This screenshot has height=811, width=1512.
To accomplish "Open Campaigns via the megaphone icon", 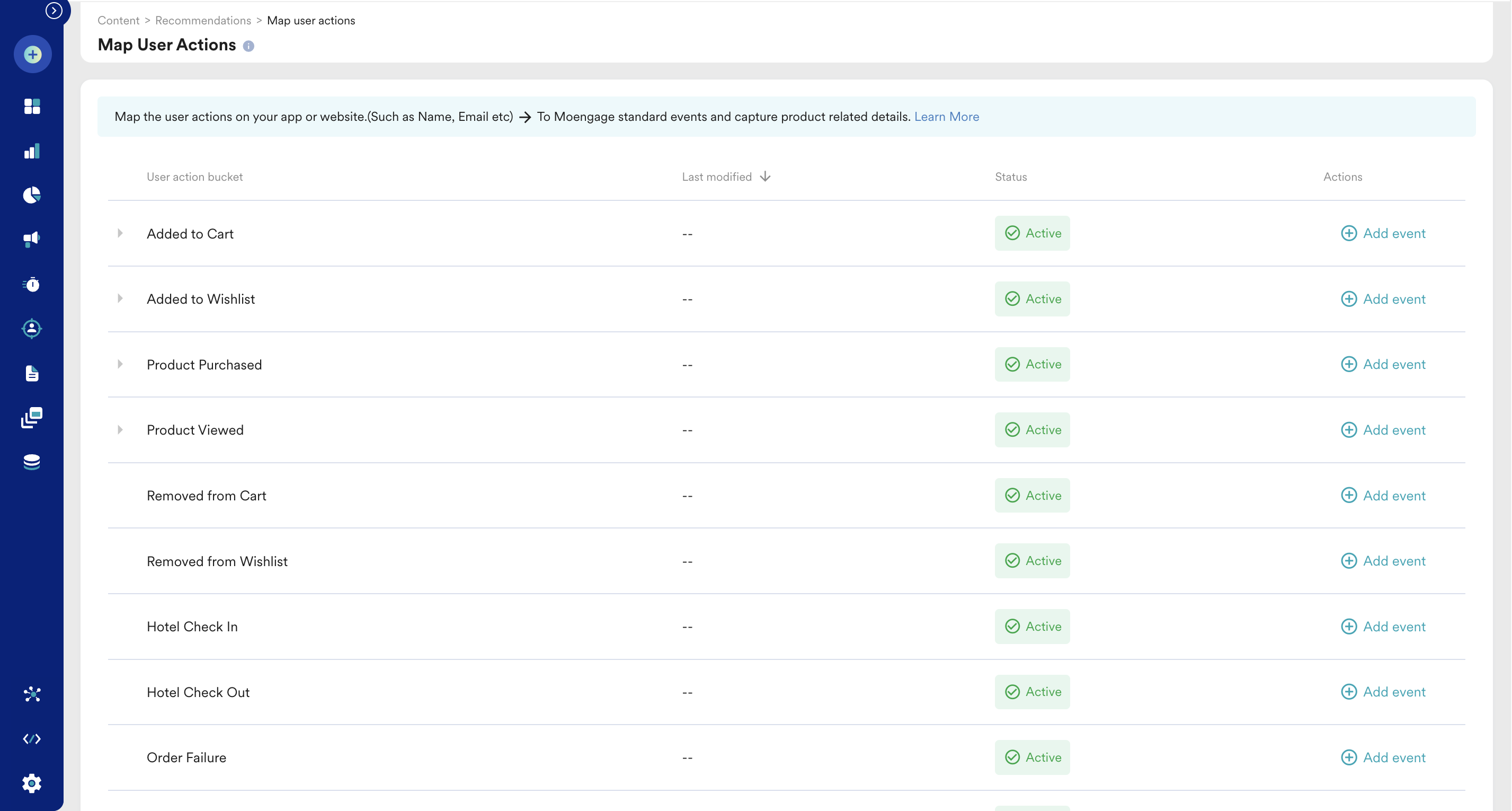I will point(32,238).
